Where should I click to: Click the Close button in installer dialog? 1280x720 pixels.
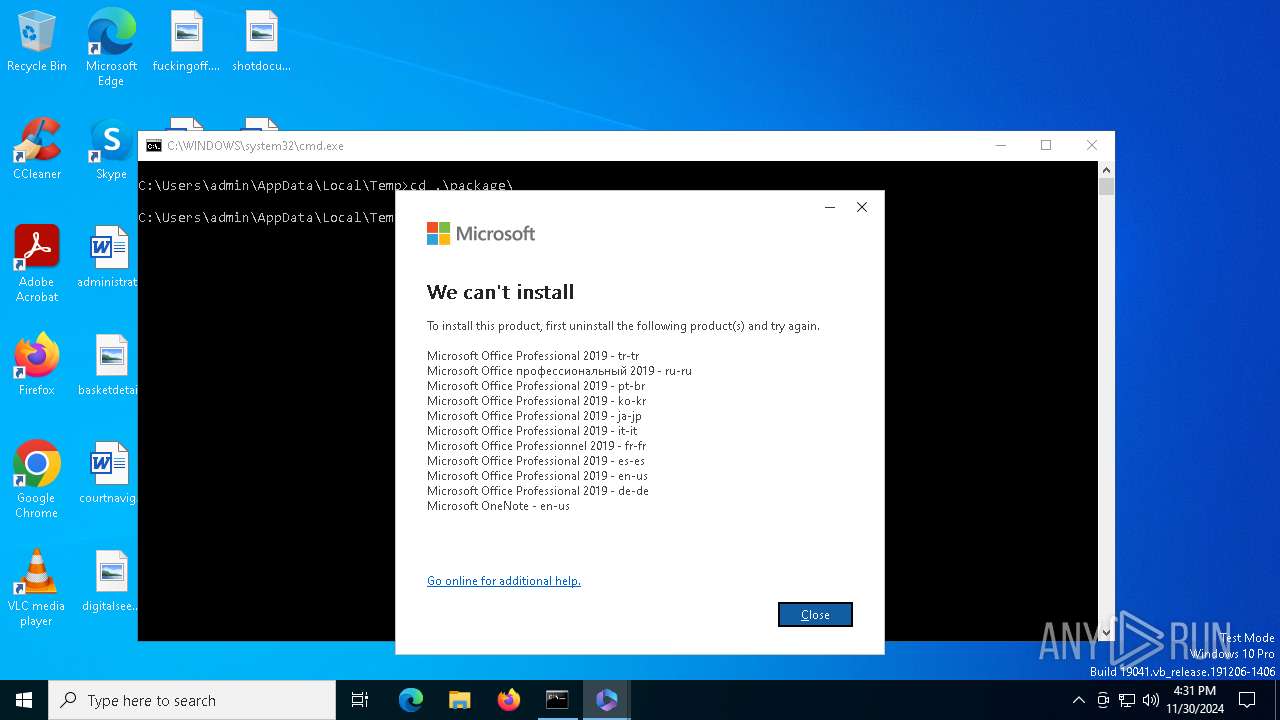point(815,615)
